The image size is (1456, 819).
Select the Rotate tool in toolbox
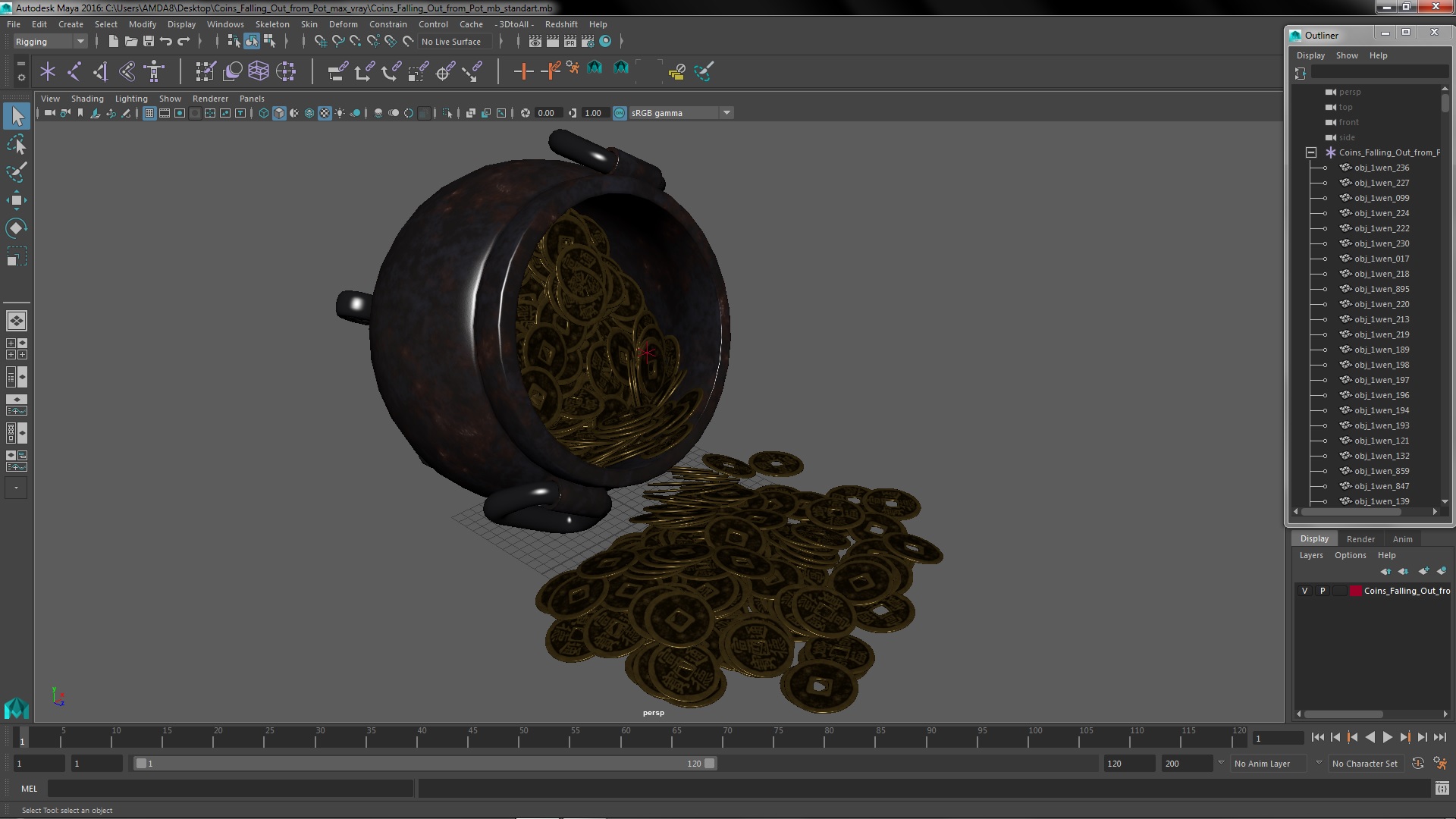coord(16,228)
